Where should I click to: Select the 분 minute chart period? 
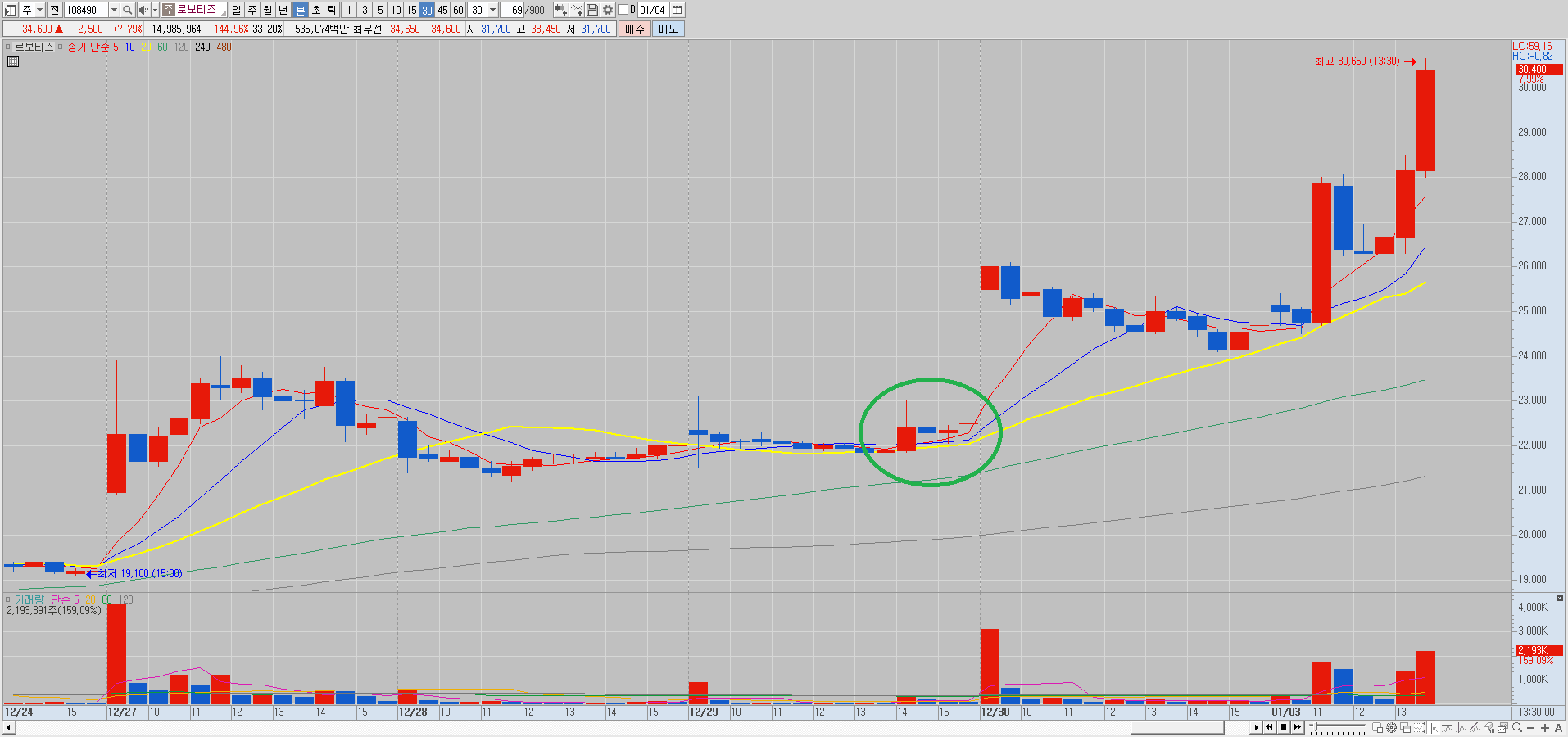point(300,10)
